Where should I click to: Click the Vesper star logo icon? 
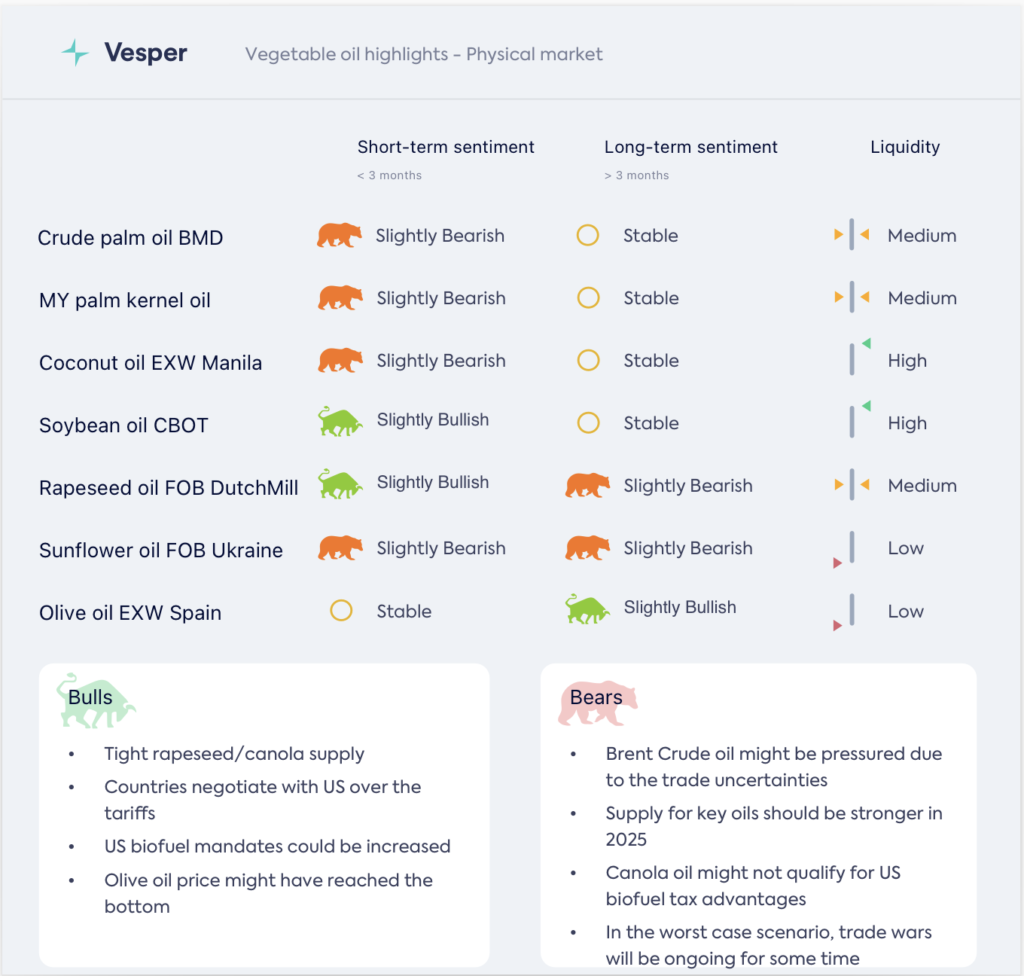(x=75, y=53)
